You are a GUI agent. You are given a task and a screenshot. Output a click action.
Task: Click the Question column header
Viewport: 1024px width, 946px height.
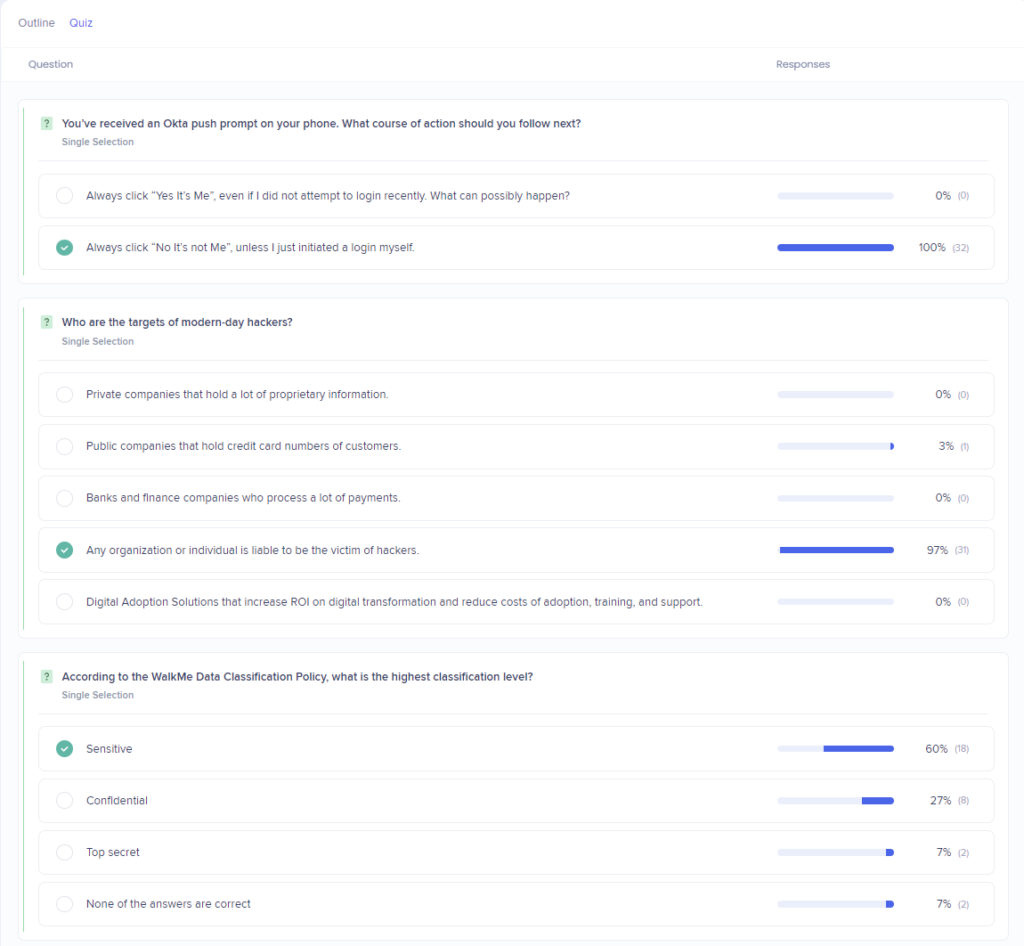pyautogui.click(x=50, y=63)
